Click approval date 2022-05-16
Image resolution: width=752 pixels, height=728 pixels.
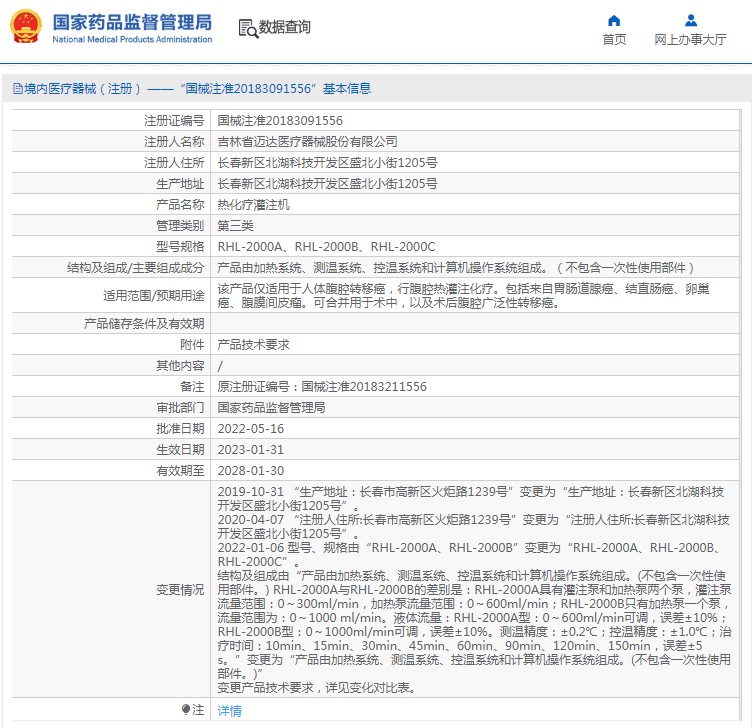251,429
